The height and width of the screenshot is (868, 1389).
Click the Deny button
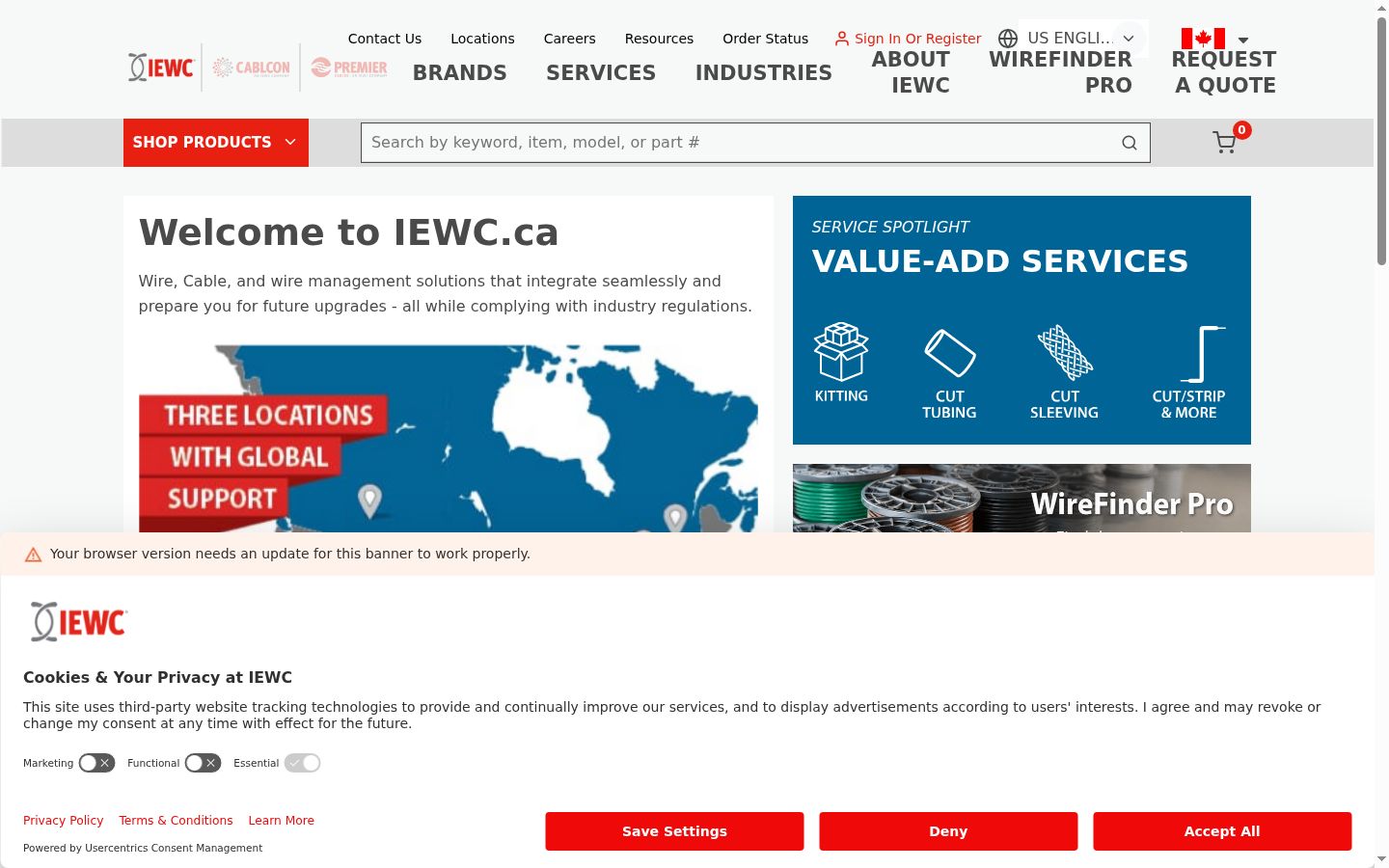948,831
